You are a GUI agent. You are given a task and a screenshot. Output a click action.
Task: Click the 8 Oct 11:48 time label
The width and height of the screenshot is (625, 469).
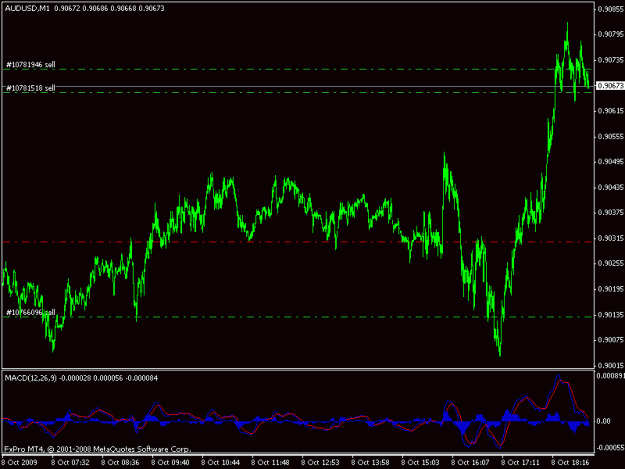tap(270, 463)
